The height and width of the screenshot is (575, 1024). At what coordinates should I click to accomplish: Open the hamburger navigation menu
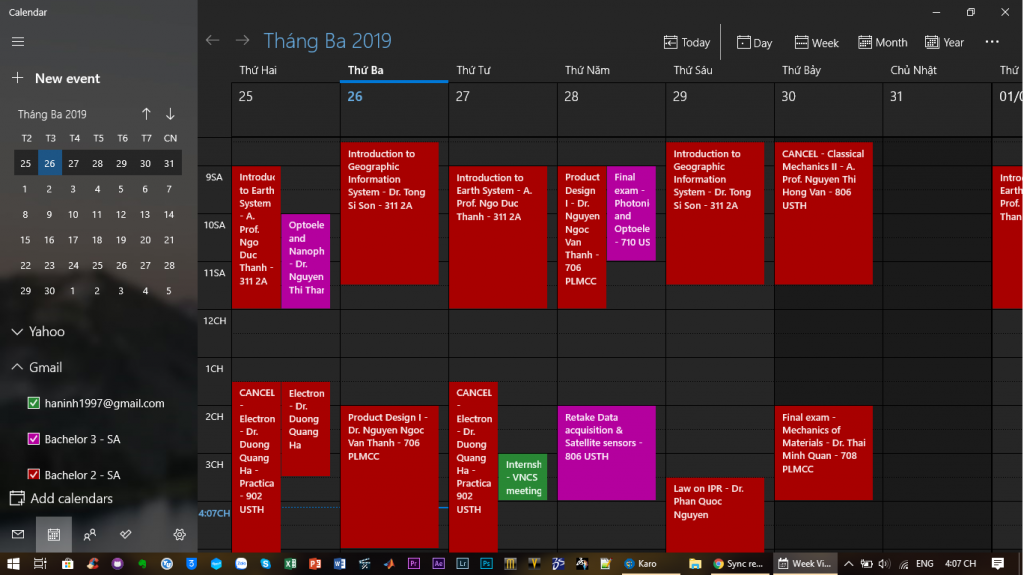tap(18, 42)
